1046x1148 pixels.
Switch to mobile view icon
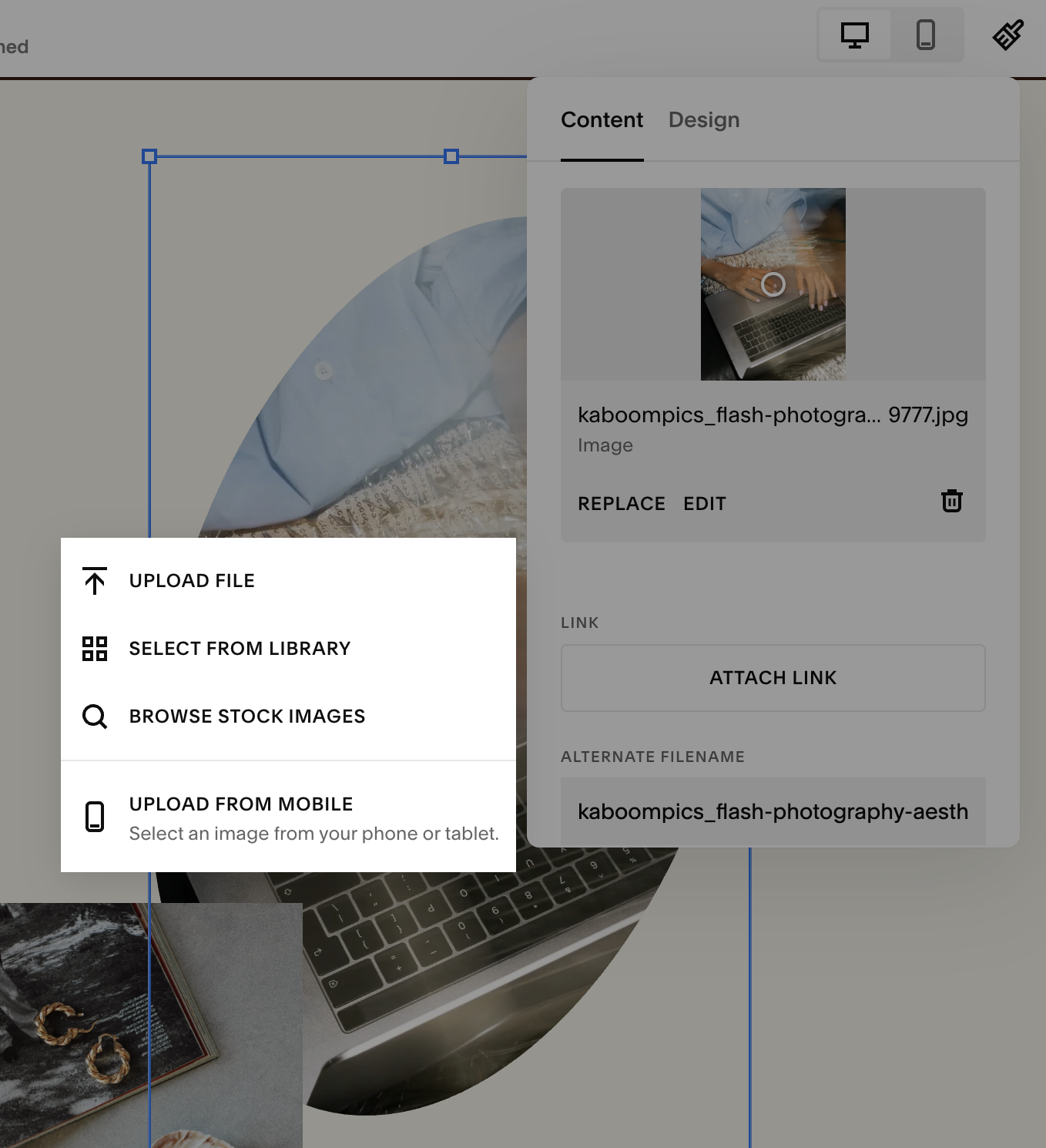[x=926, y=35]
